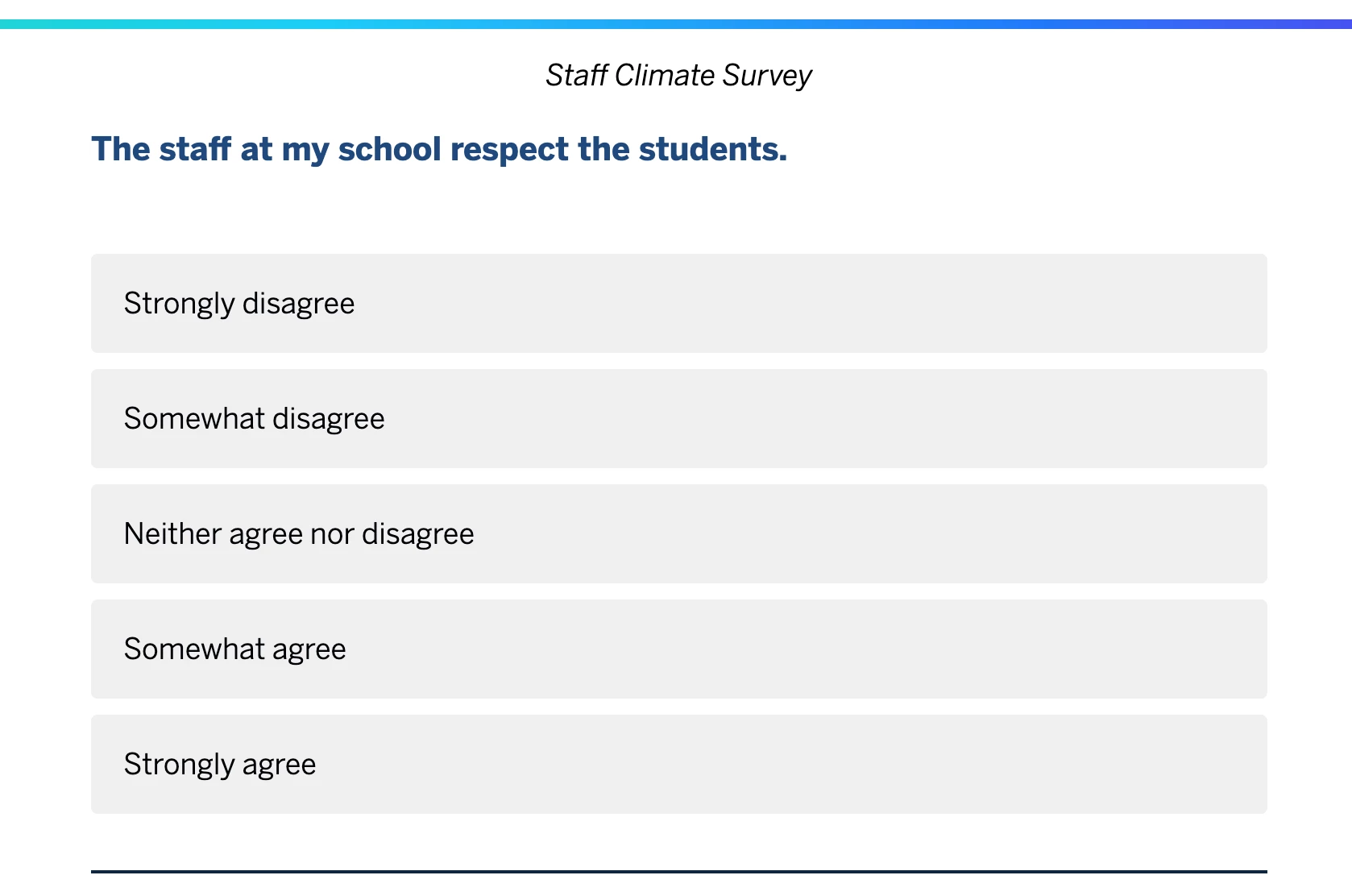Click the "Neither agree nor disagree" label text
This screenshot has width=1352, height=896.
[299, 534]
